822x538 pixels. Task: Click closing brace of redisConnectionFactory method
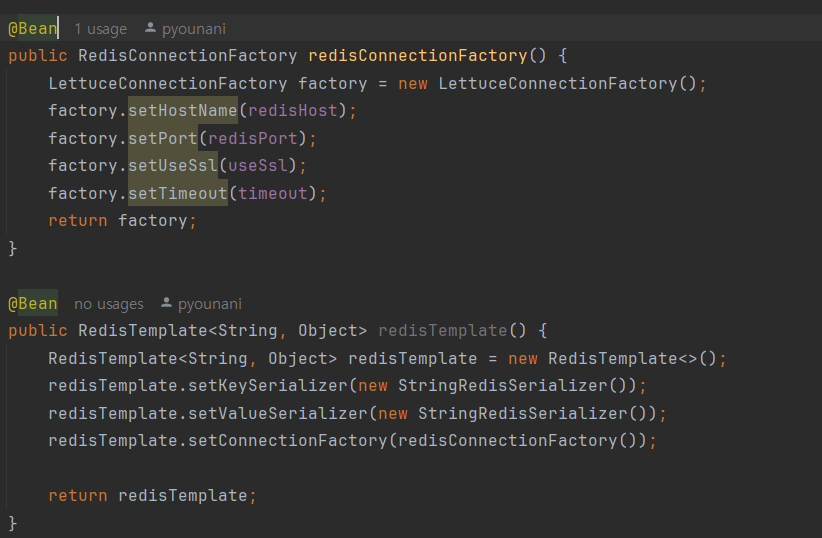[x=13, y=248]
